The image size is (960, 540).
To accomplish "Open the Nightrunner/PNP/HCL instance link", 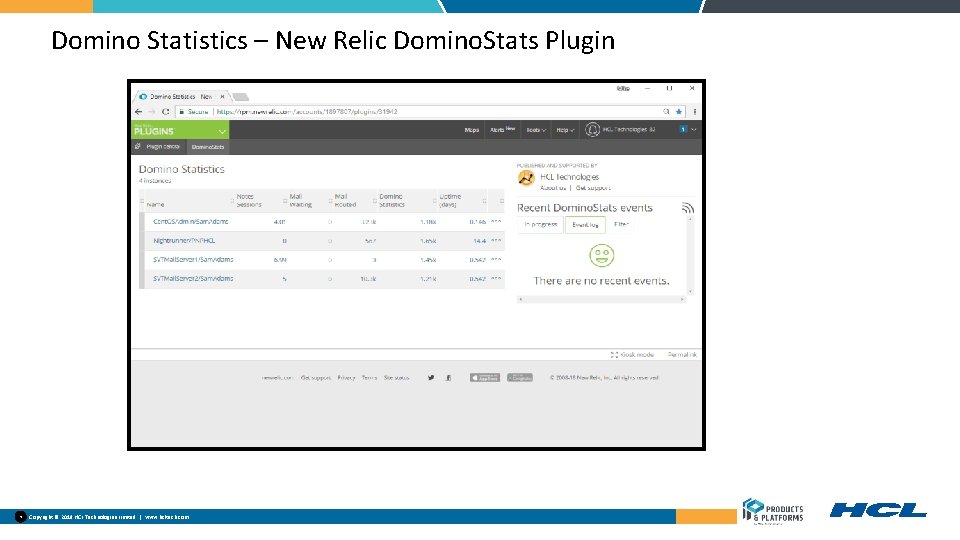I will [184, 241].
